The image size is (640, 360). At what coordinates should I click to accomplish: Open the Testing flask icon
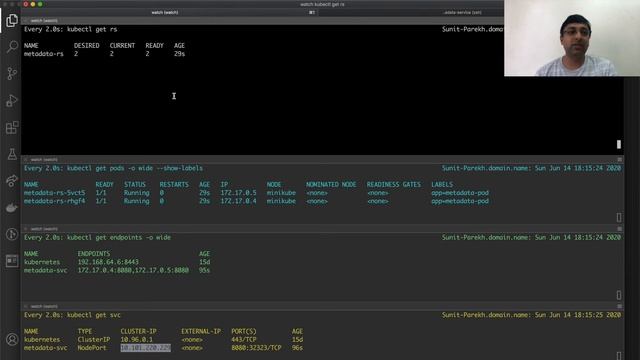click(12, 154)
